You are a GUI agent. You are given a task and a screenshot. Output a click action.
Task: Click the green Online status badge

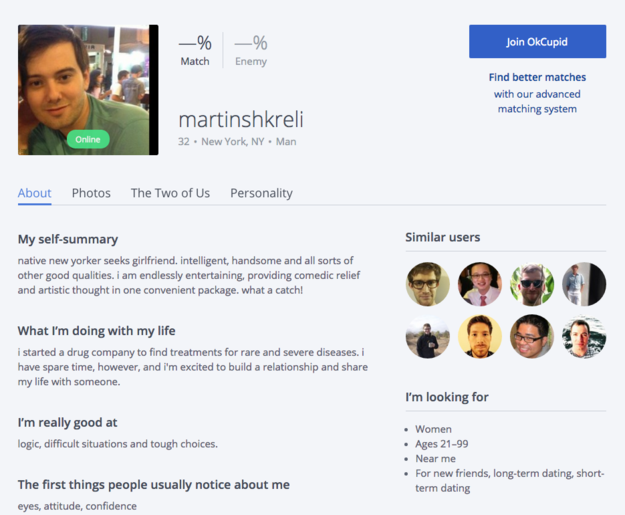[x=88, y=140]
